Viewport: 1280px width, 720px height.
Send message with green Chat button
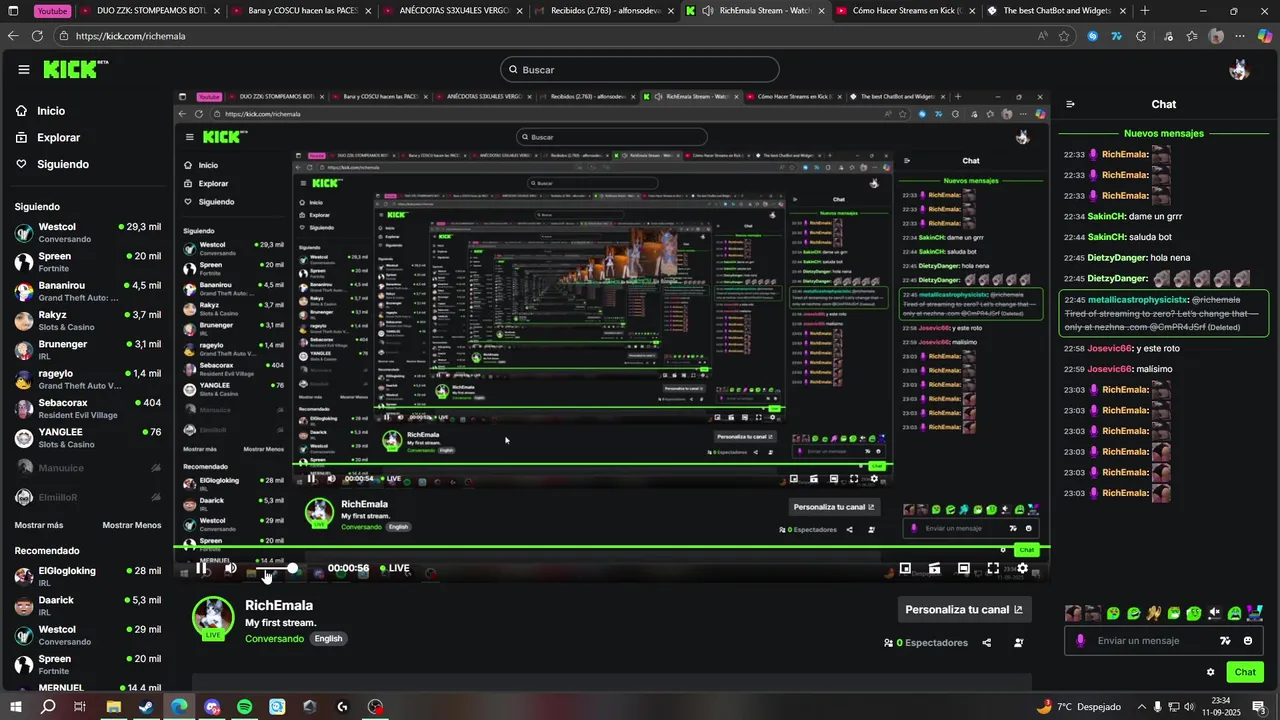1245,672
